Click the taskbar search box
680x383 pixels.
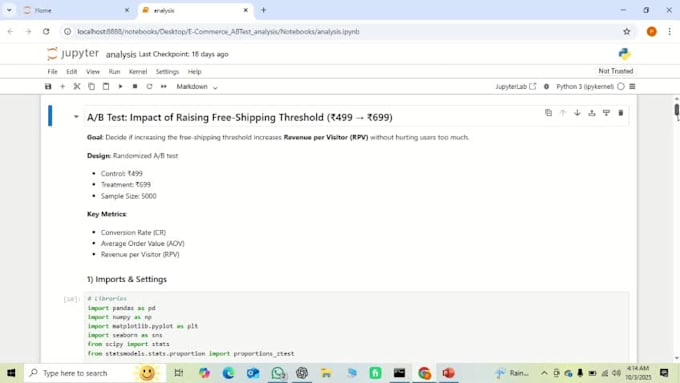pyautogui.click(x=95, y=373)
